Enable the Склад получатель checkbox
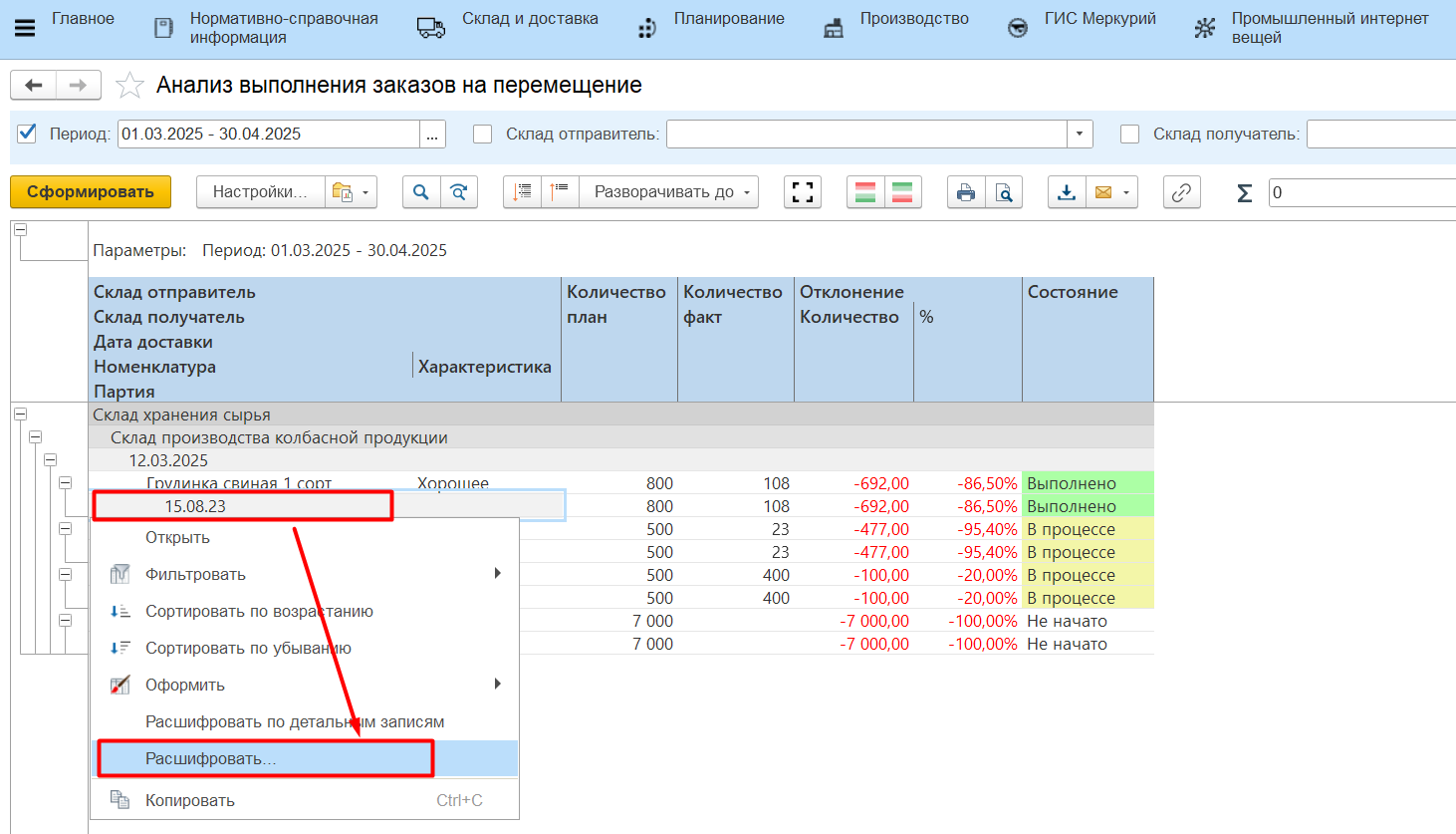 click(1130, 134)
